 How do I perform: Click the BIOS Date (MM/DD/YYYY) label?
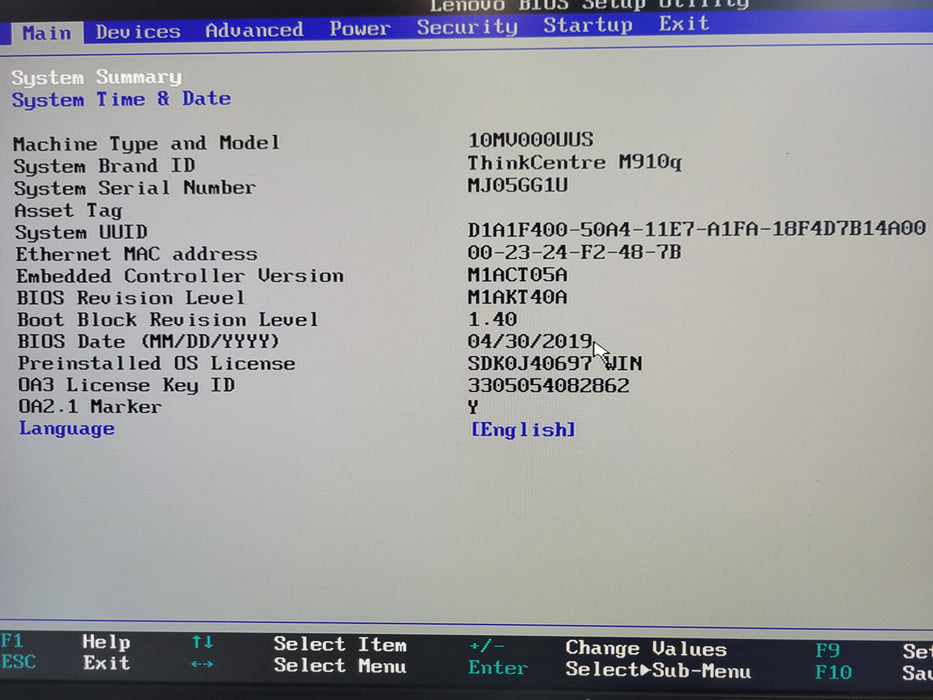[x=148, y=342]
